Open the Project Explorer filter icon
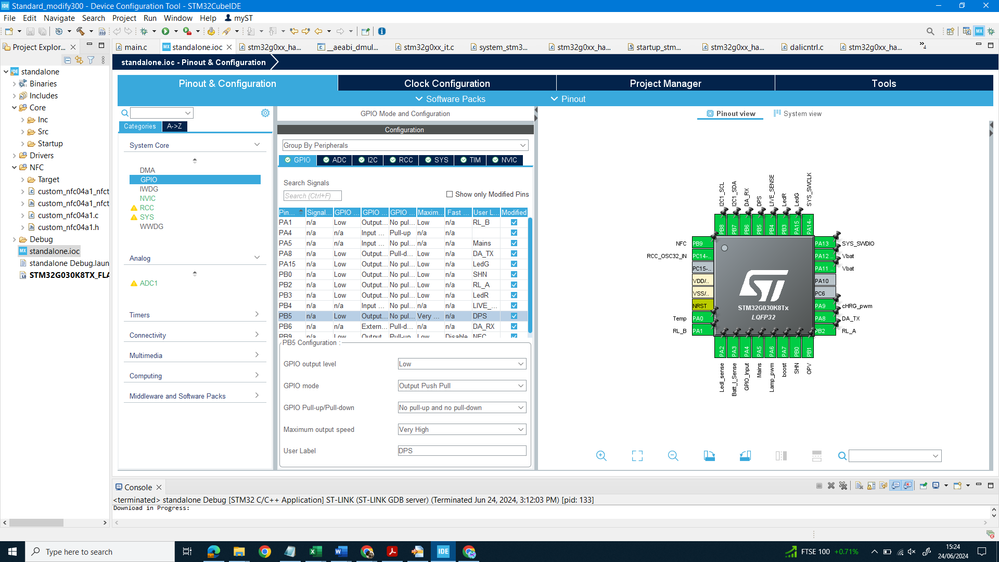999x562 pixels. click(x=90, y=60)
